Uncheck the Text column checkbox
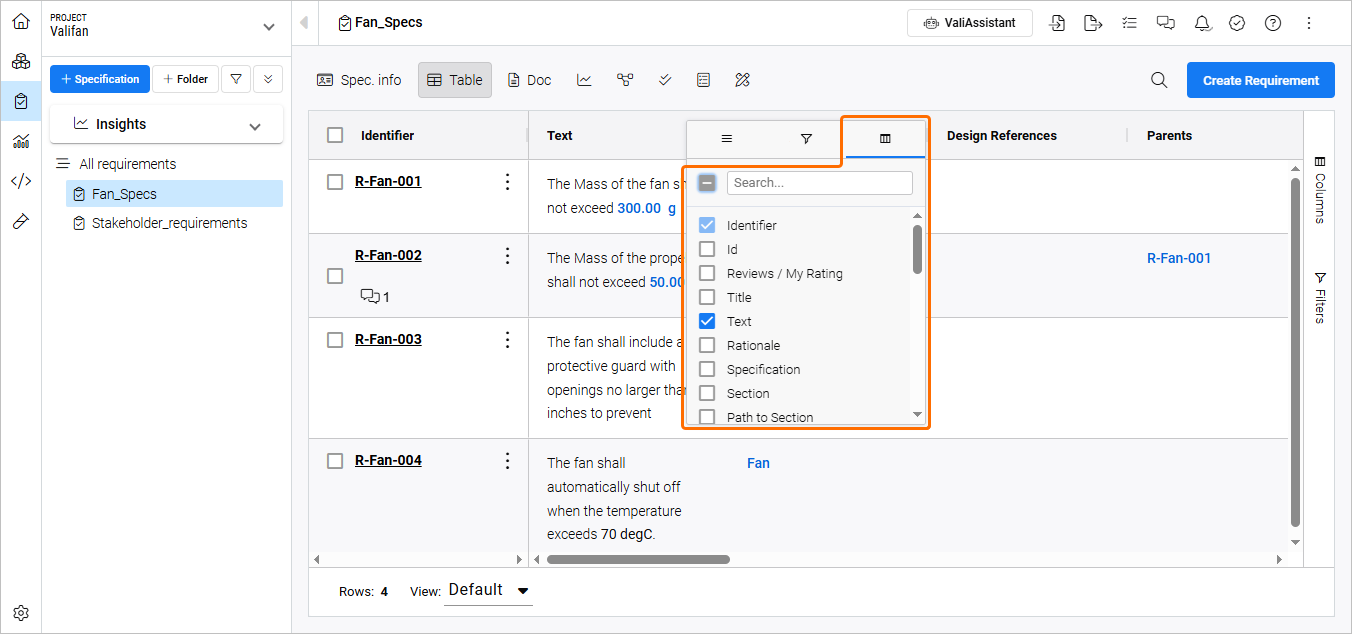This screenshot has height=634, width=1352. [707, 321]
